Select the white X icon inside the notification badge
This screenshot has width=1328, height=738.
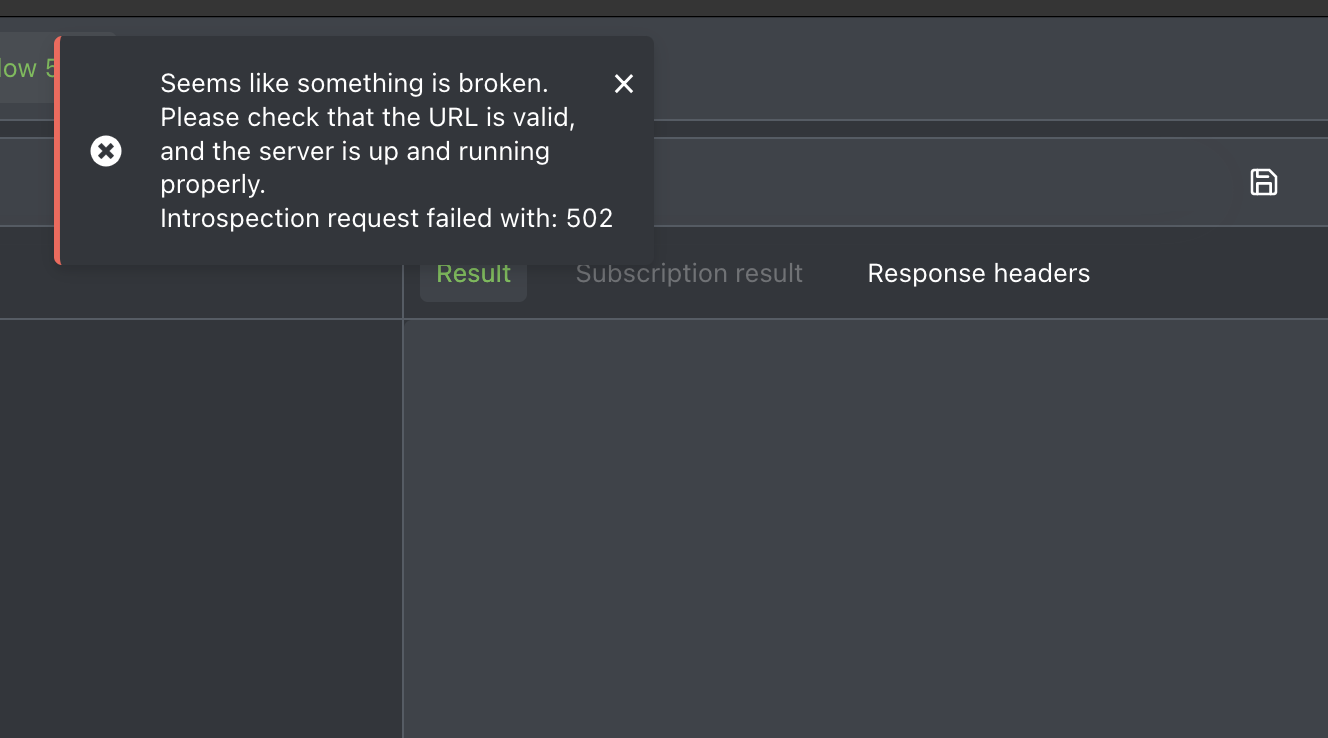pyautogui.click(x=106, y=151)
